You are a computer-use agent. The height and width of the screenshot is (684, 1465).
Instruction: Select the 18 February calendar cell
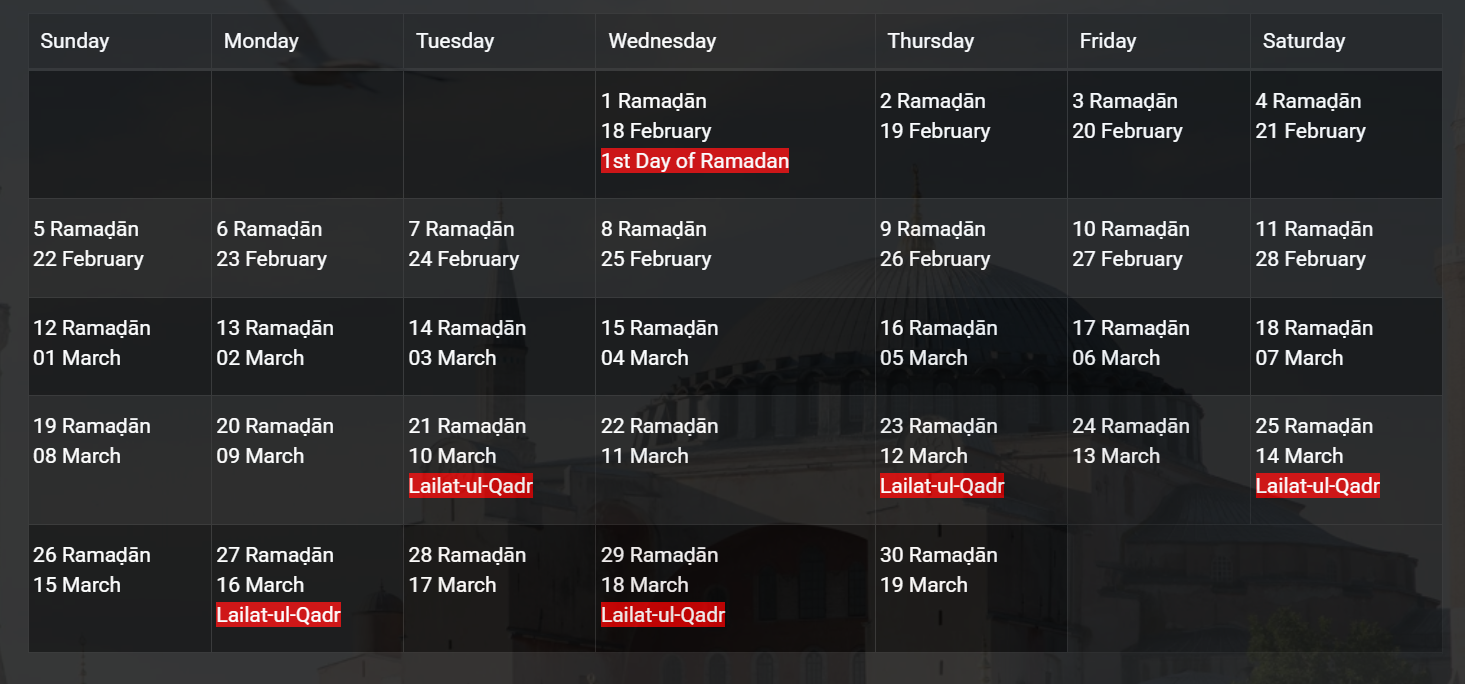pos(735,133)
